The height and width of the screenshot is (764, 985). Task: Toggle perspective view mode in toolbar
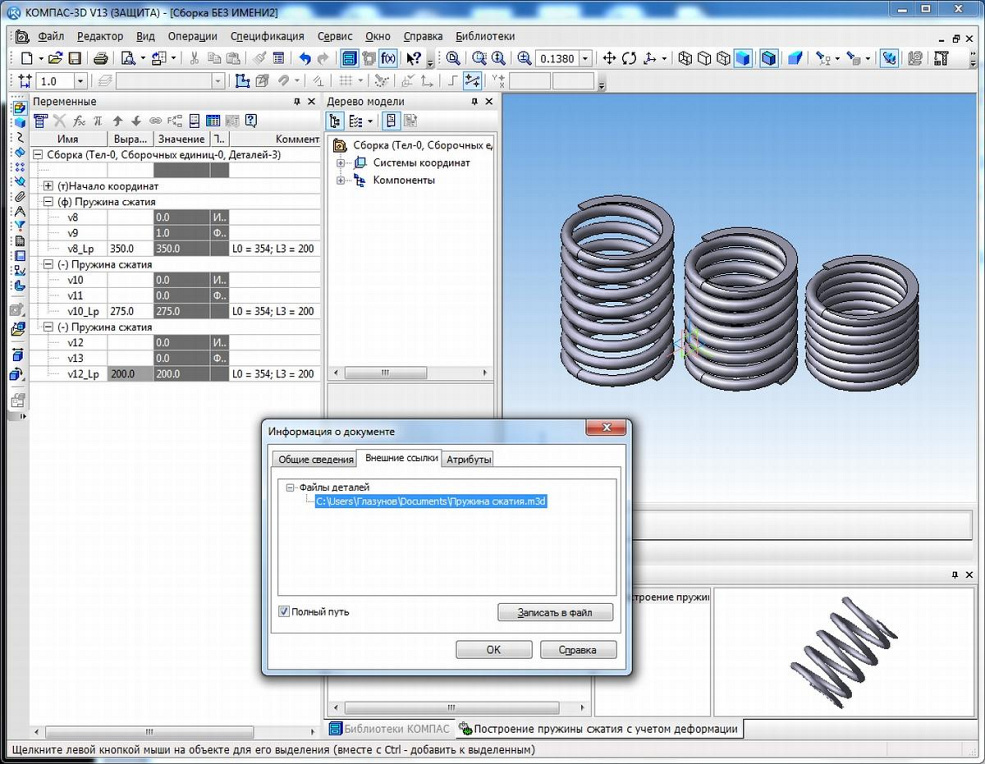795,59
